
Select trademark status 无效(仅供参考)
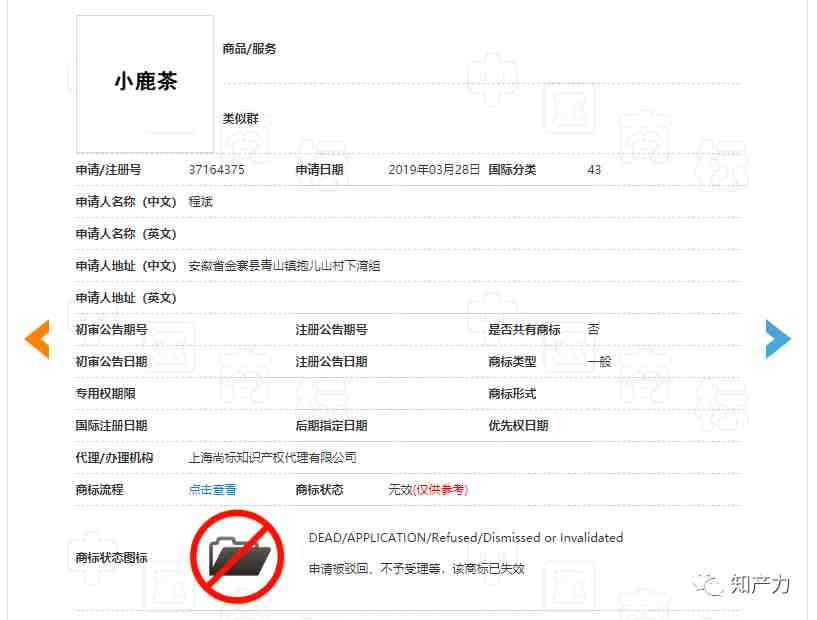[x=428, y=490]
